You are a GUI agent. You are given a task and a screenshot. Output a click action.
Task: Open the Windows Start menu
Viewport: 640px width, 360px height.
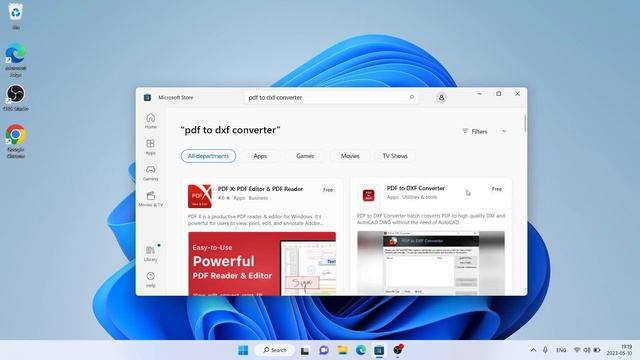pyautogui.click(x=243, y=350)
